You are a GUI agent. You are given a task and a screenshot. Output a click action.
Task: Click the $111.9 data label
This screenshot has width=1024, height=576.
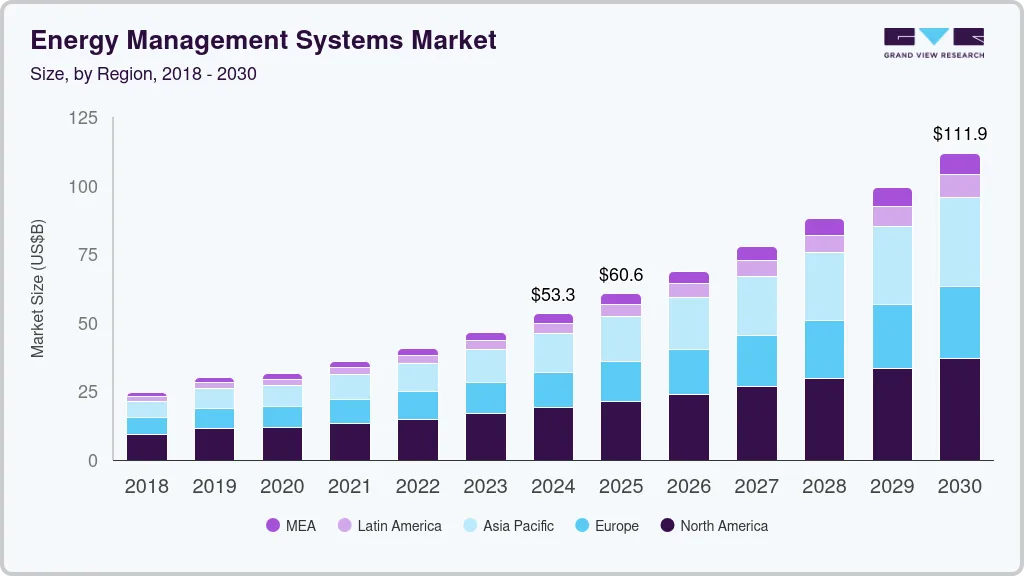click(960, 133)
